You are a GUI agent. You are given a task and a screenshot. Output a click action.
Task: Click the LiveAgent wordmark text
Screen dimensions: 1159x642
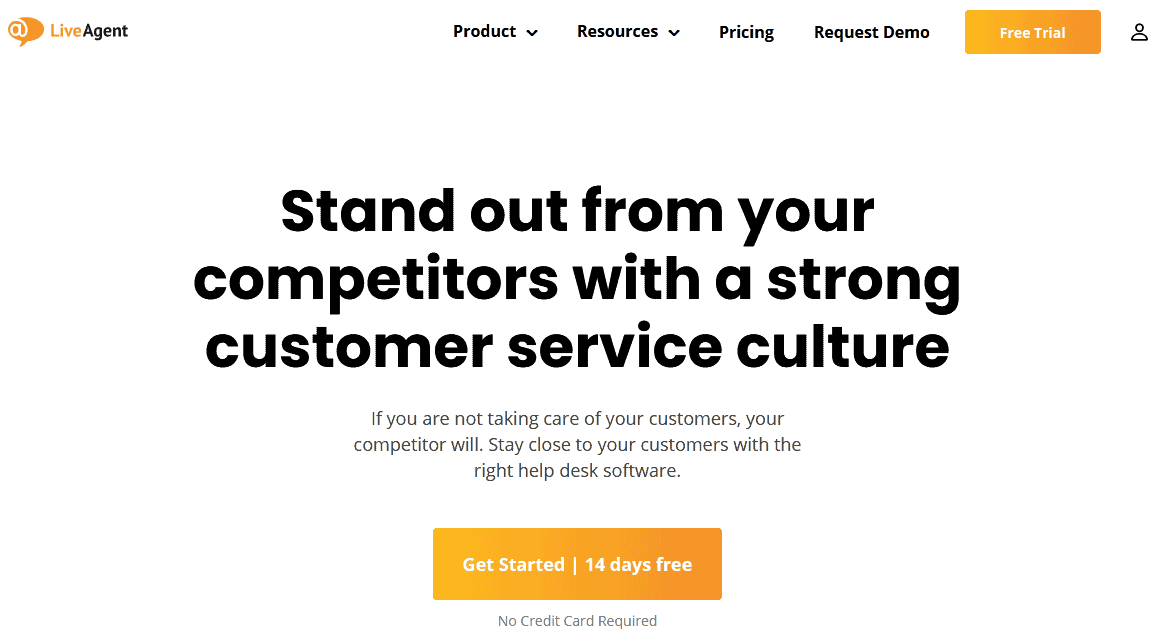point(89,31)
